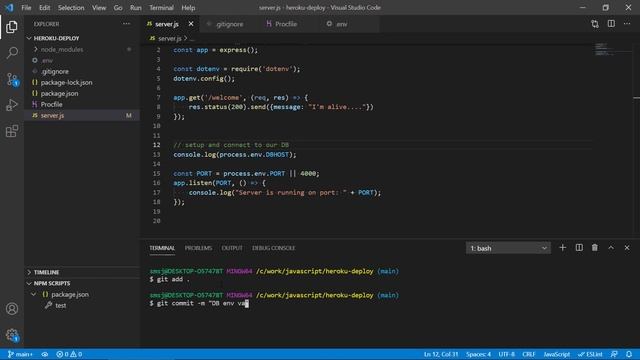The height and width of the screenshot is (360, 640).
Task: Switch to the DEBUG CONSOLE panel tab
Action: tap(273, 248)
